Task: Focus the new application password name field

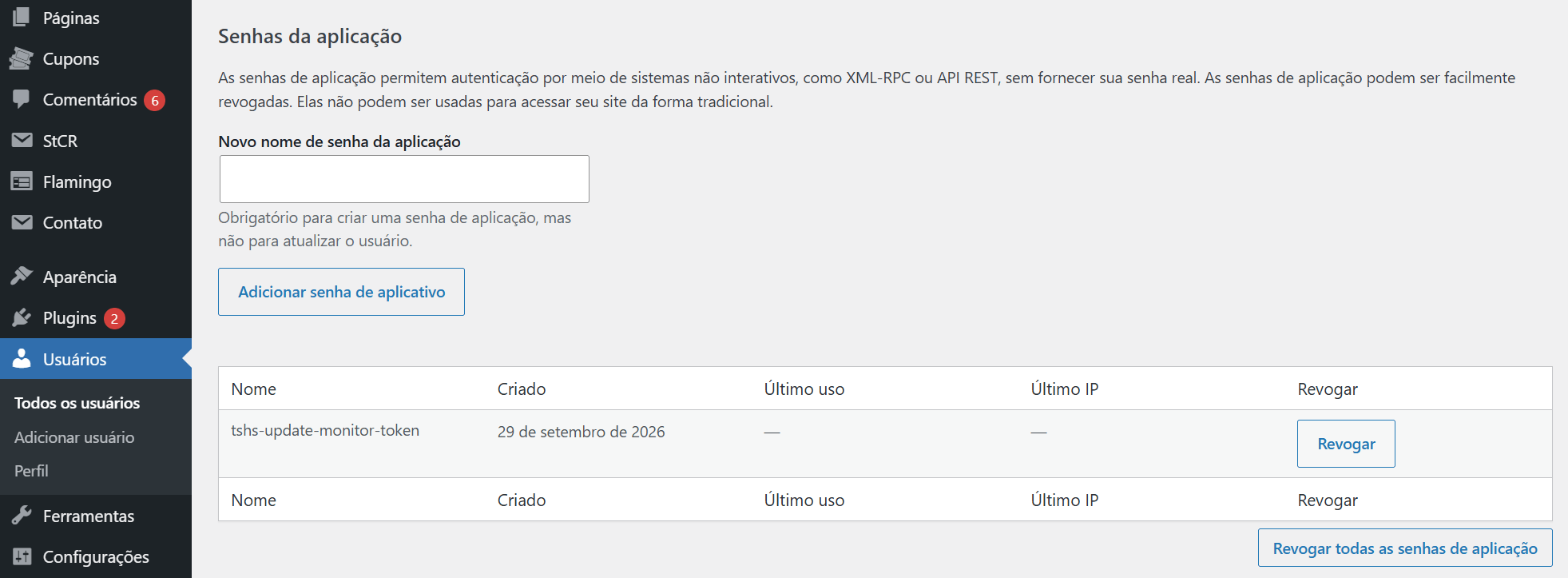Action: [x=404, y=179]
